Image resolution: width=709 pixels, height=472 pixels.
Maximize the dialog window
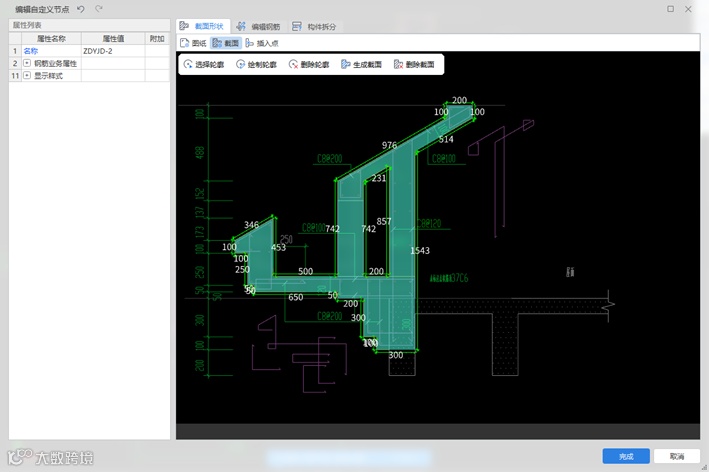point(670,8)
